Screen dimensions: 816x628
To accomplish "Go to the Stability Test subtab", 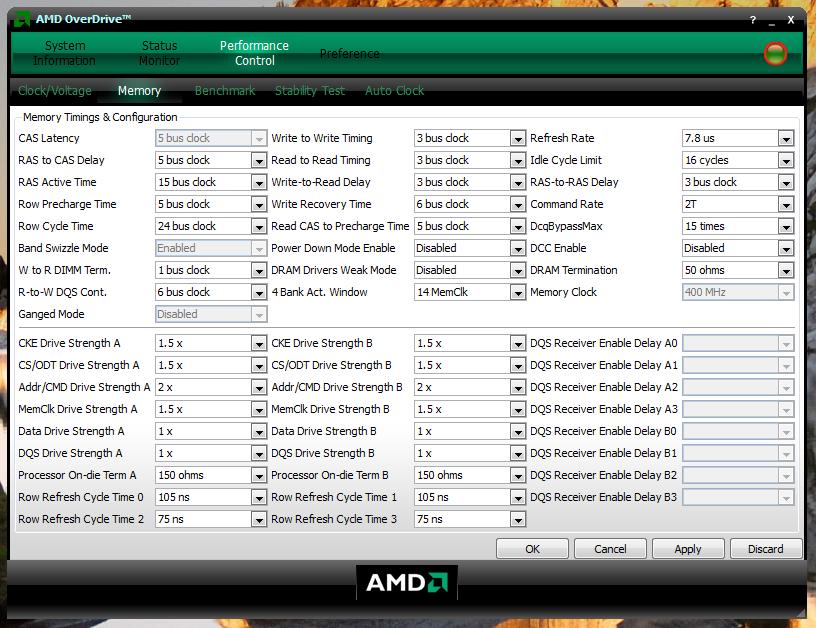I will tap(310, 91).
